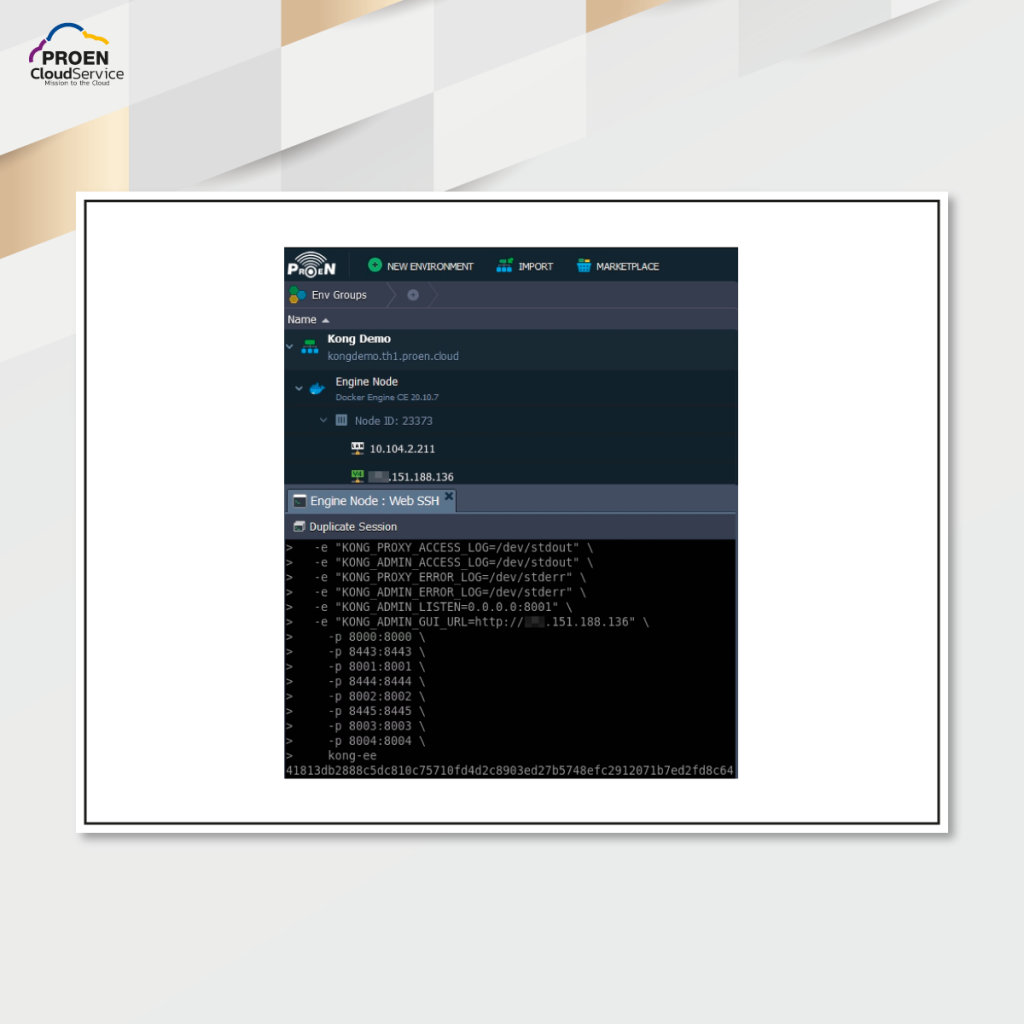Click the New Environment plus icon

(375, 265)
